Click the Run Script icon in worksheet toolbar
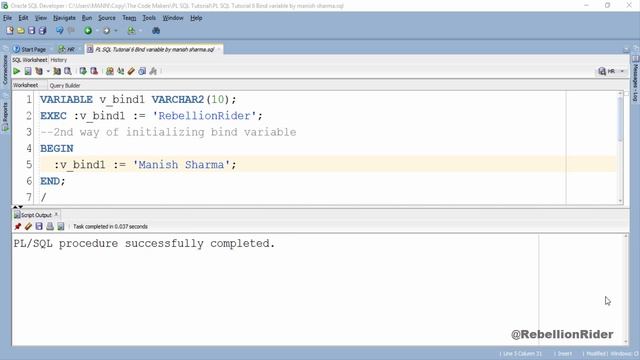Image resolution: width=640 pixels, height=360 pixels. point(28,71)
